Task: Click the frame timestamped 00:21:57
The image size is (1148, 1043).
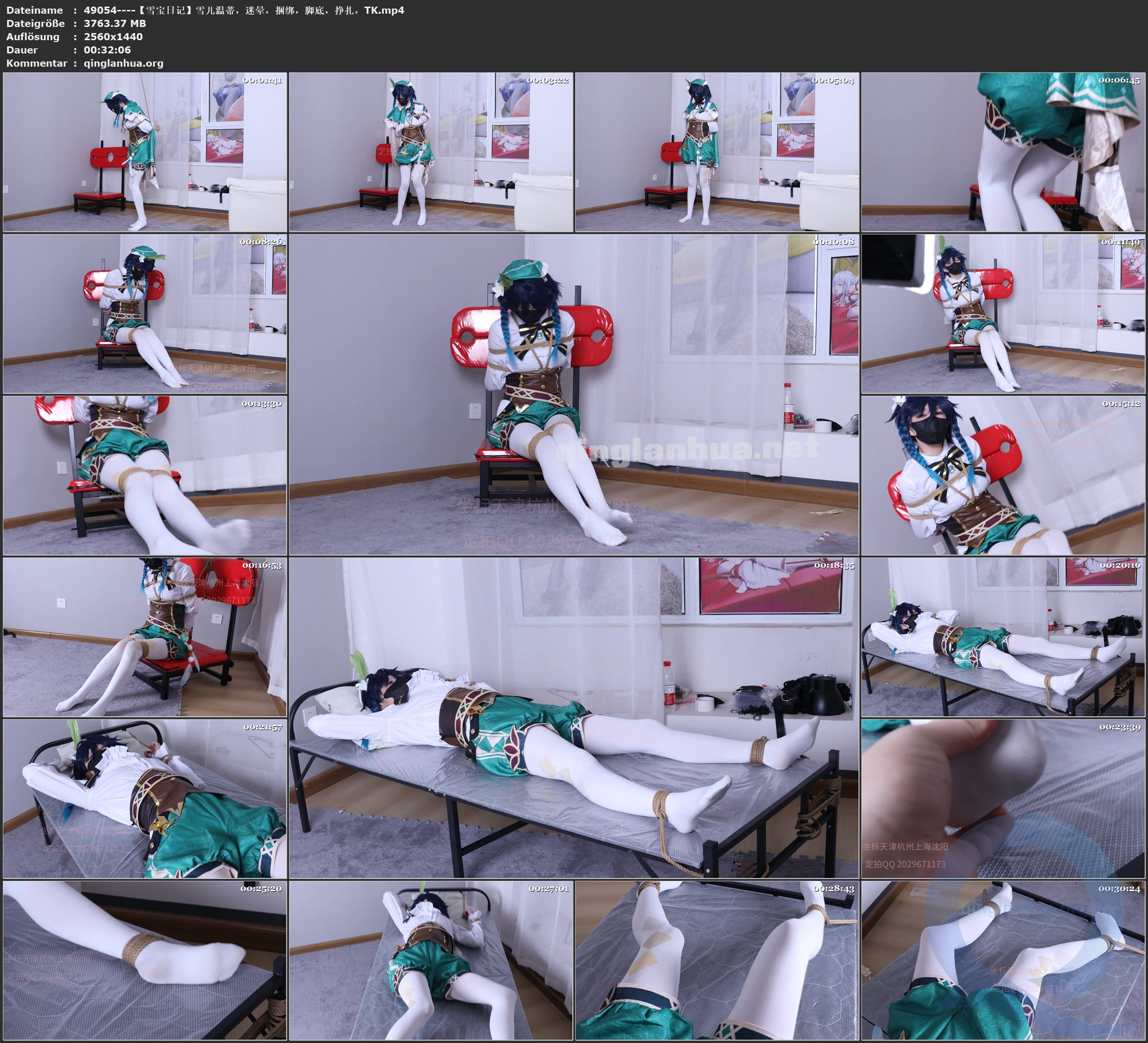Action: pos(145,799)
